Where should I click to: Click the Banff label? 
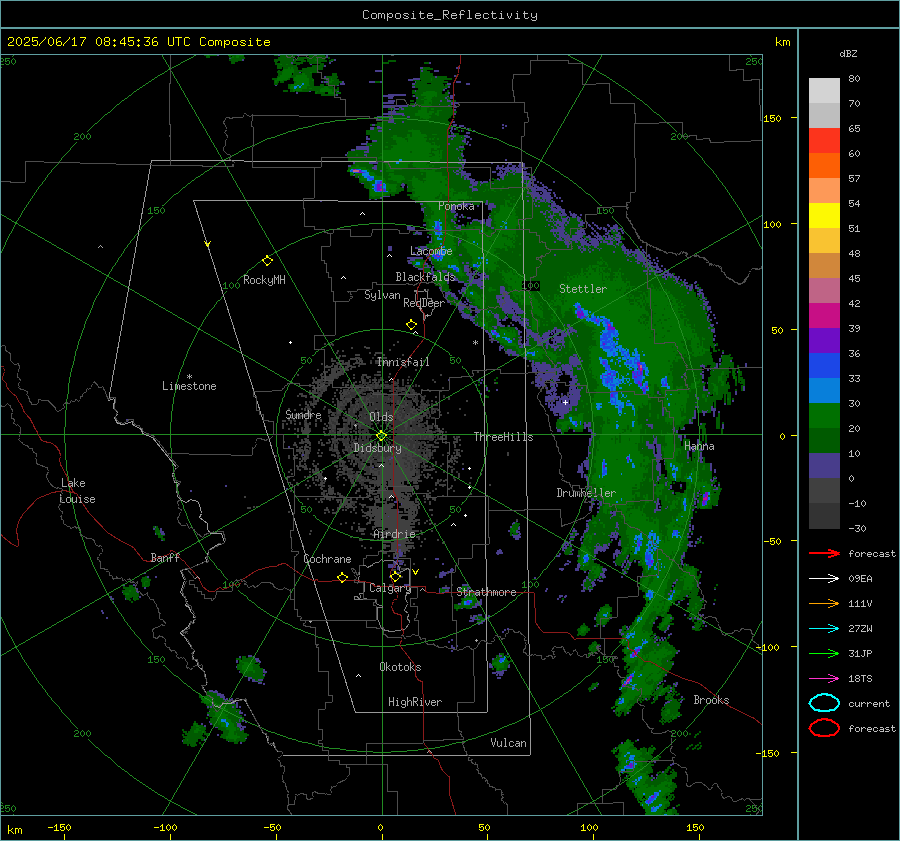coord(165,557)
